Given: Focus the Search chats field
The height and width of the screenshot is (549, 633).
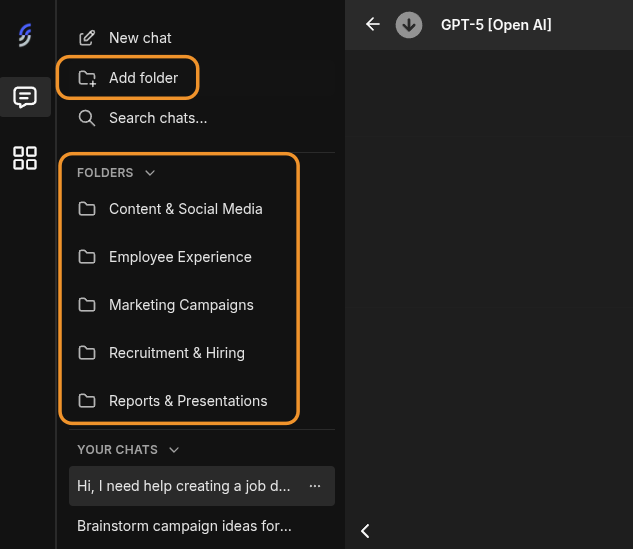Looking at the screenshot, I should pyautogui.click(x=158, y=118).
